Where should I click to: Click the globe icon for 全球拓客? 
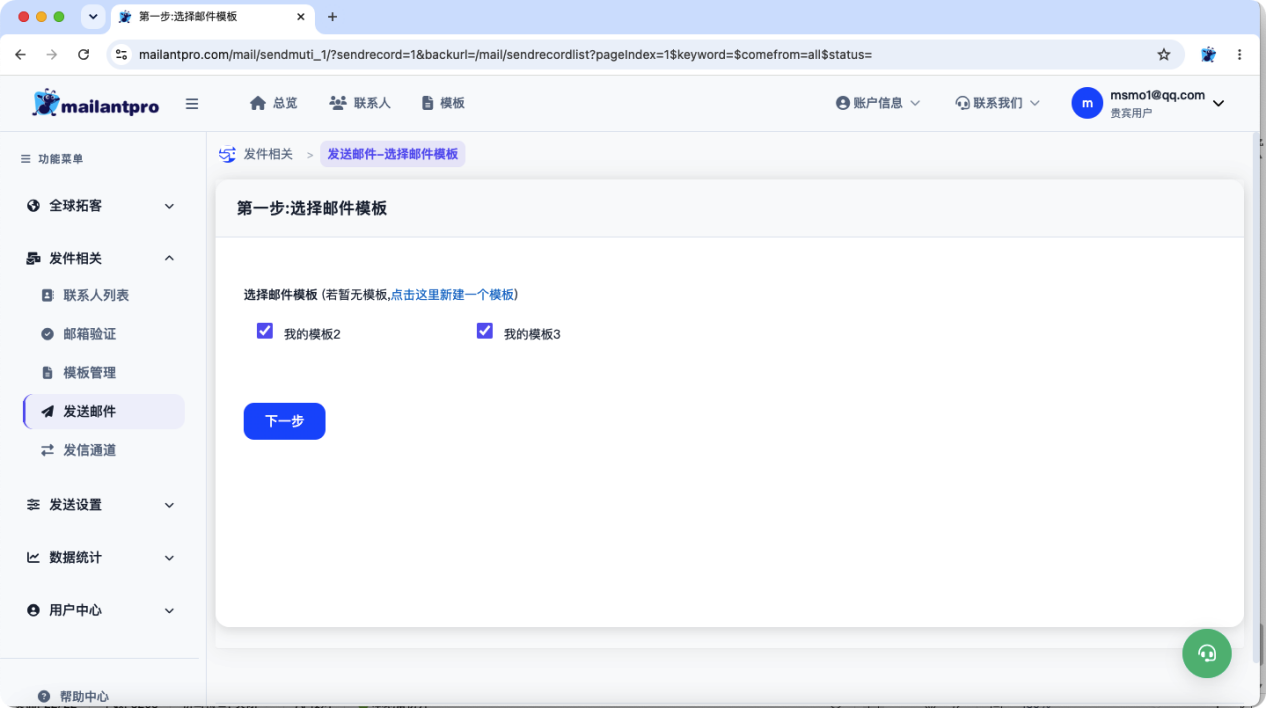[34, 206]
